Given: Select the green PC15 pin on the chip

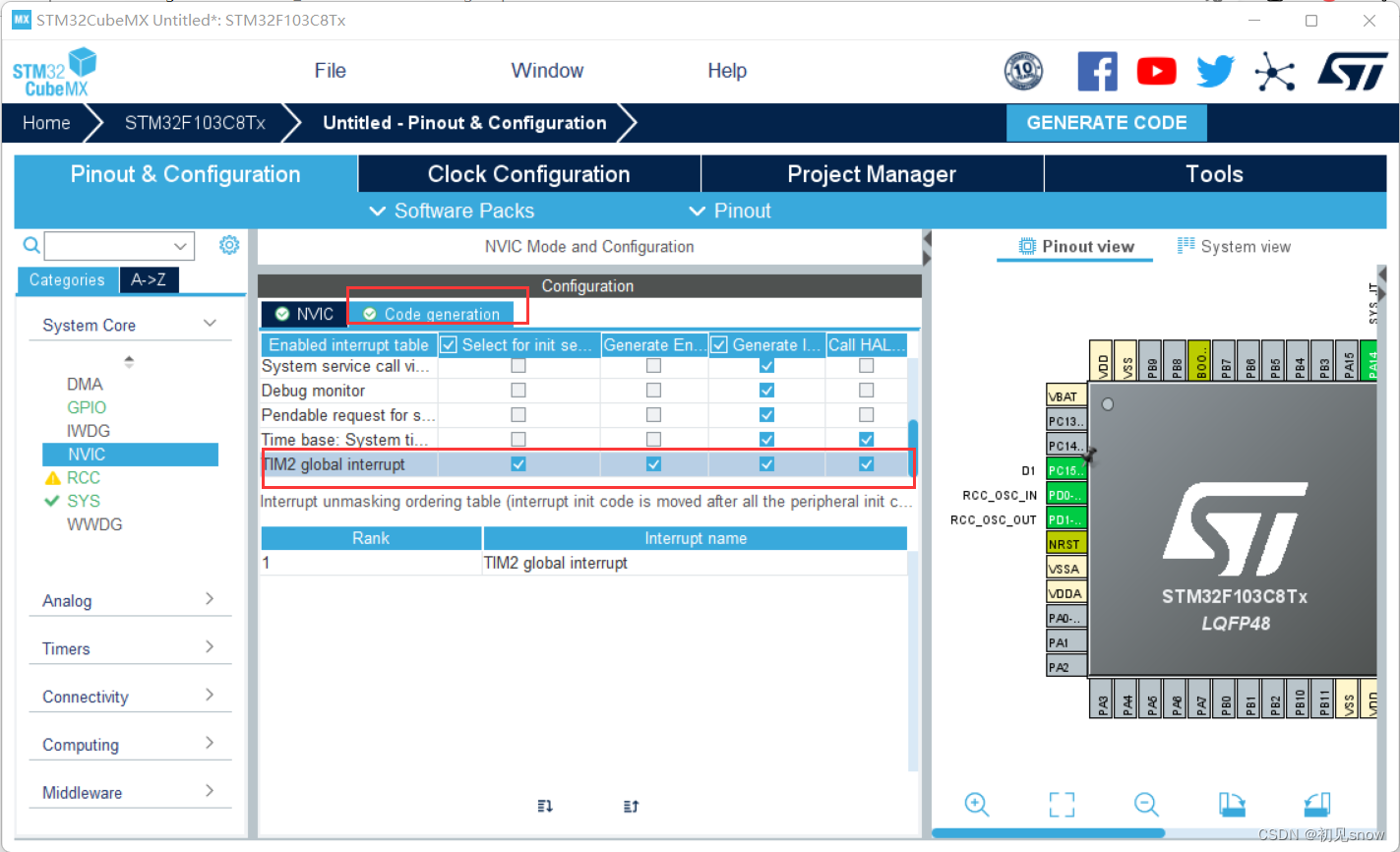Looking at the screenshot, I should (1066, 470).
